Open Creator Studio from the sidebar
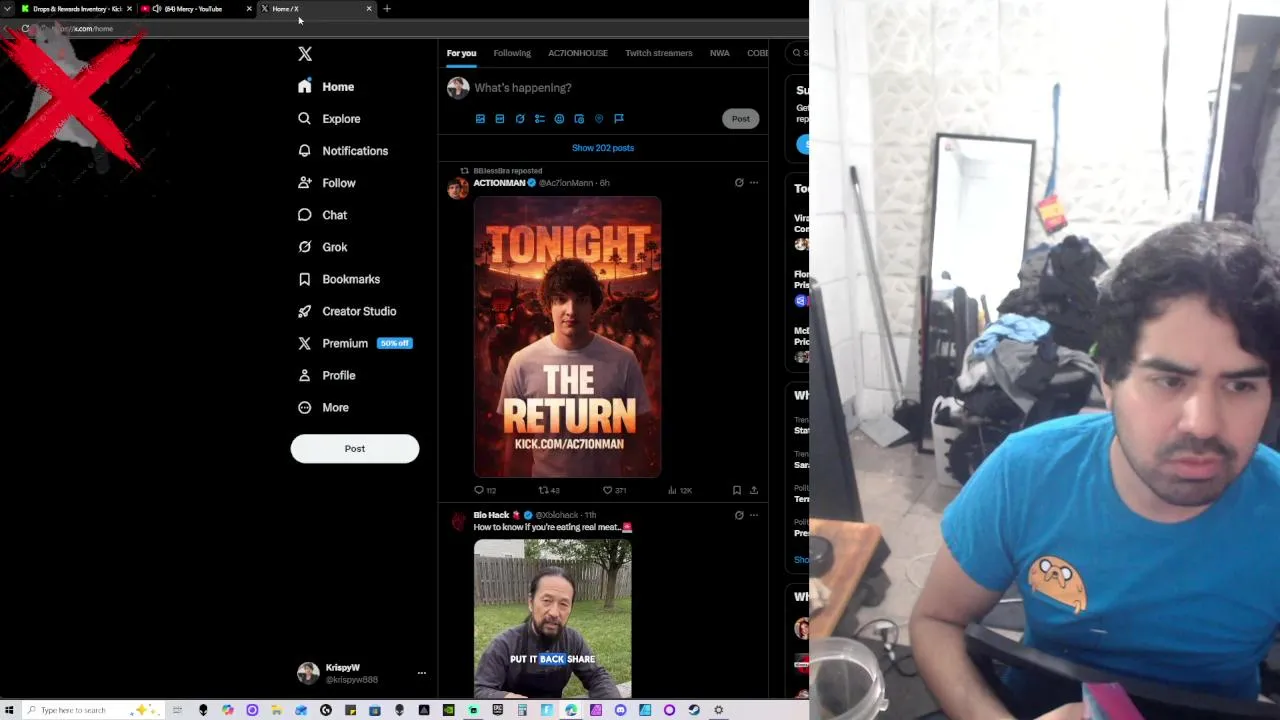Screen dimensions: 1280x720 pyautogui.click(x=347, y=311)
